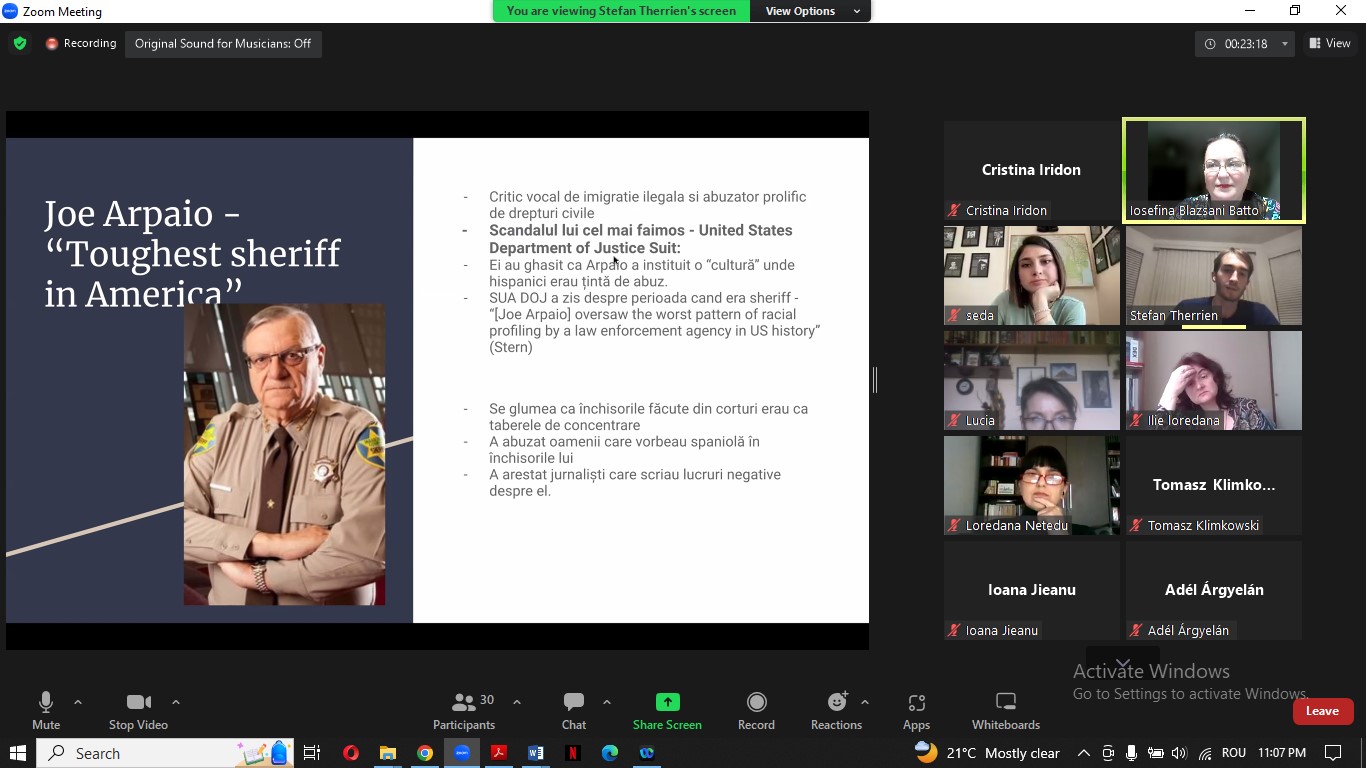Viewport: 1366px width, 768px height.
Task: Click the Meet Now camera tray icon
Action: click(x=1108, y=753)
